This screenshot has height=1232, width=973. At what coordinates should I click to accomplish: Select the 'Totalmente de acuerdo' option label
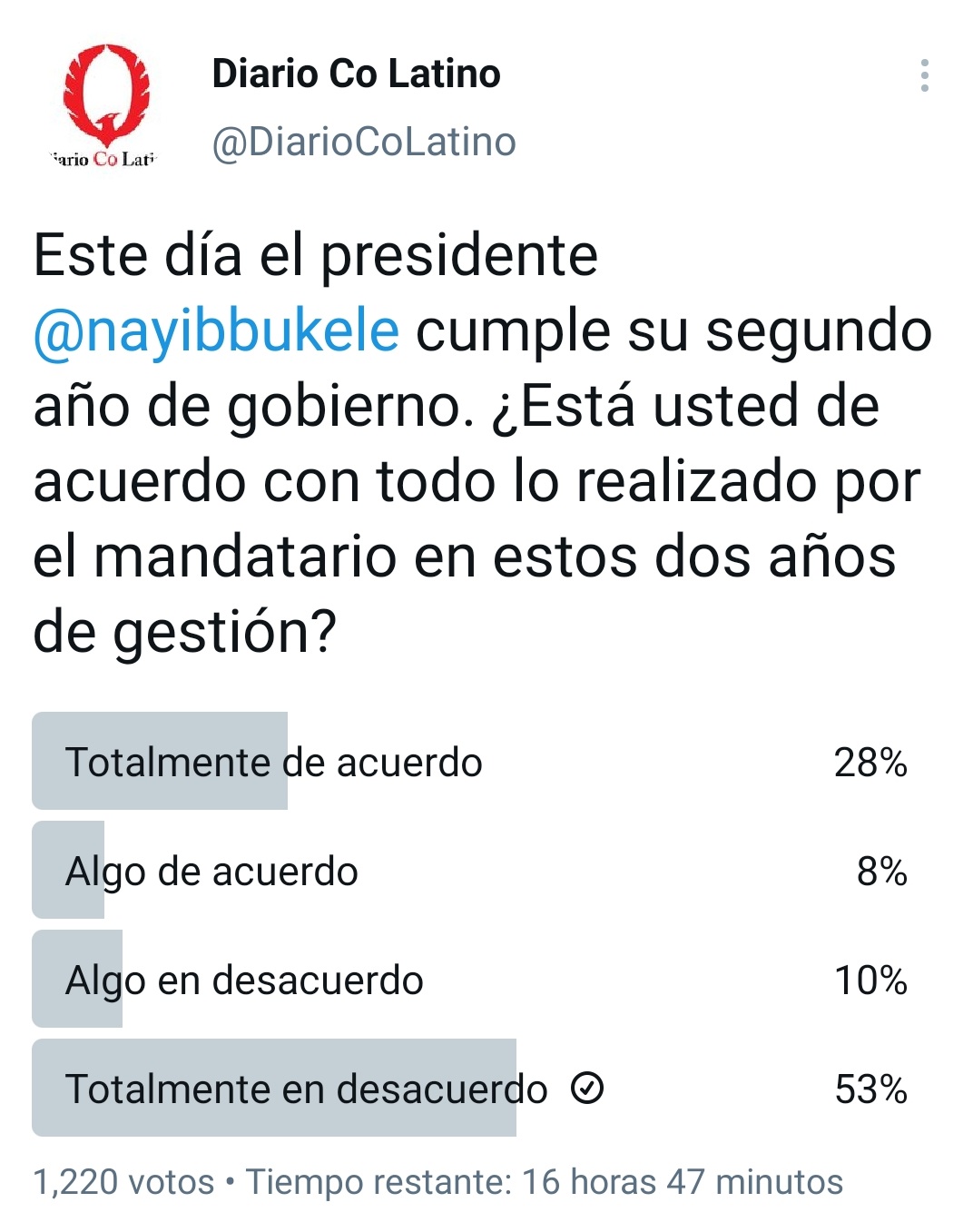[273, 763]
